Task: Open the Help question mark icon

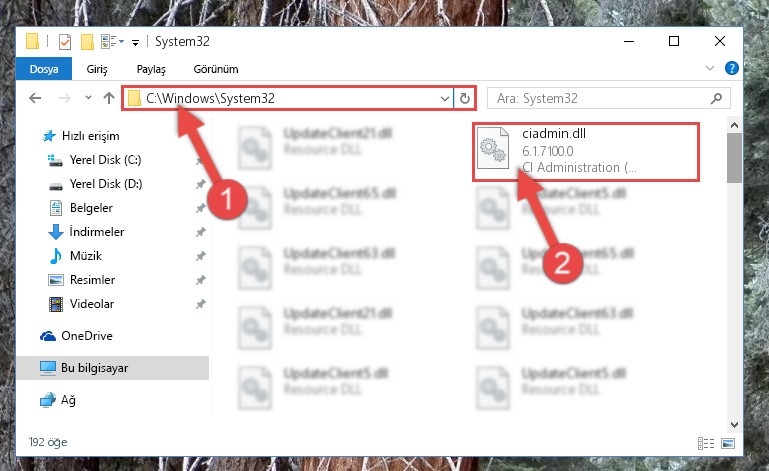Action: (731, 68)
